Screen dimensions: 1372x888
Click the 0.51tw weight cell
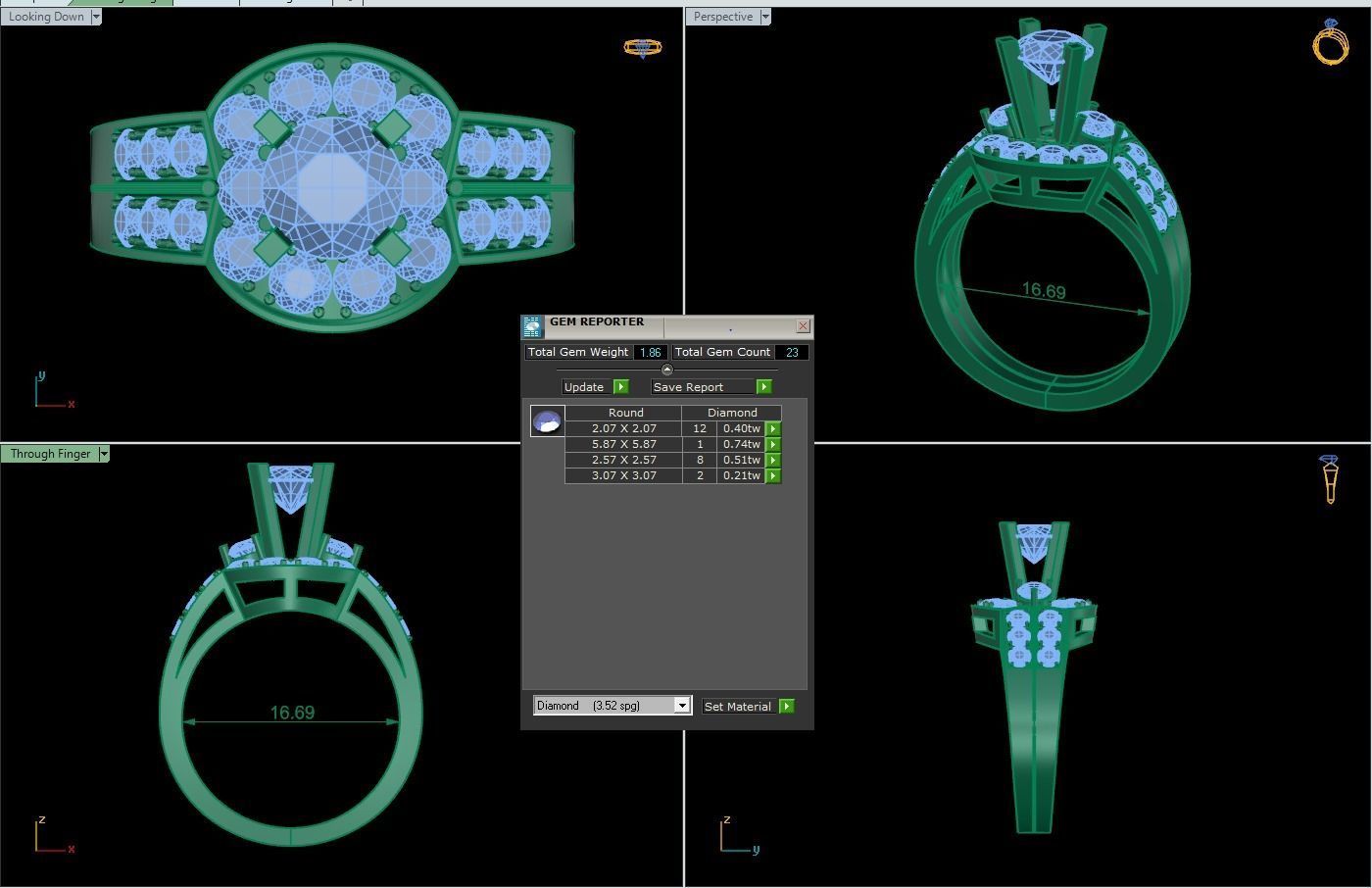(742, 460)
